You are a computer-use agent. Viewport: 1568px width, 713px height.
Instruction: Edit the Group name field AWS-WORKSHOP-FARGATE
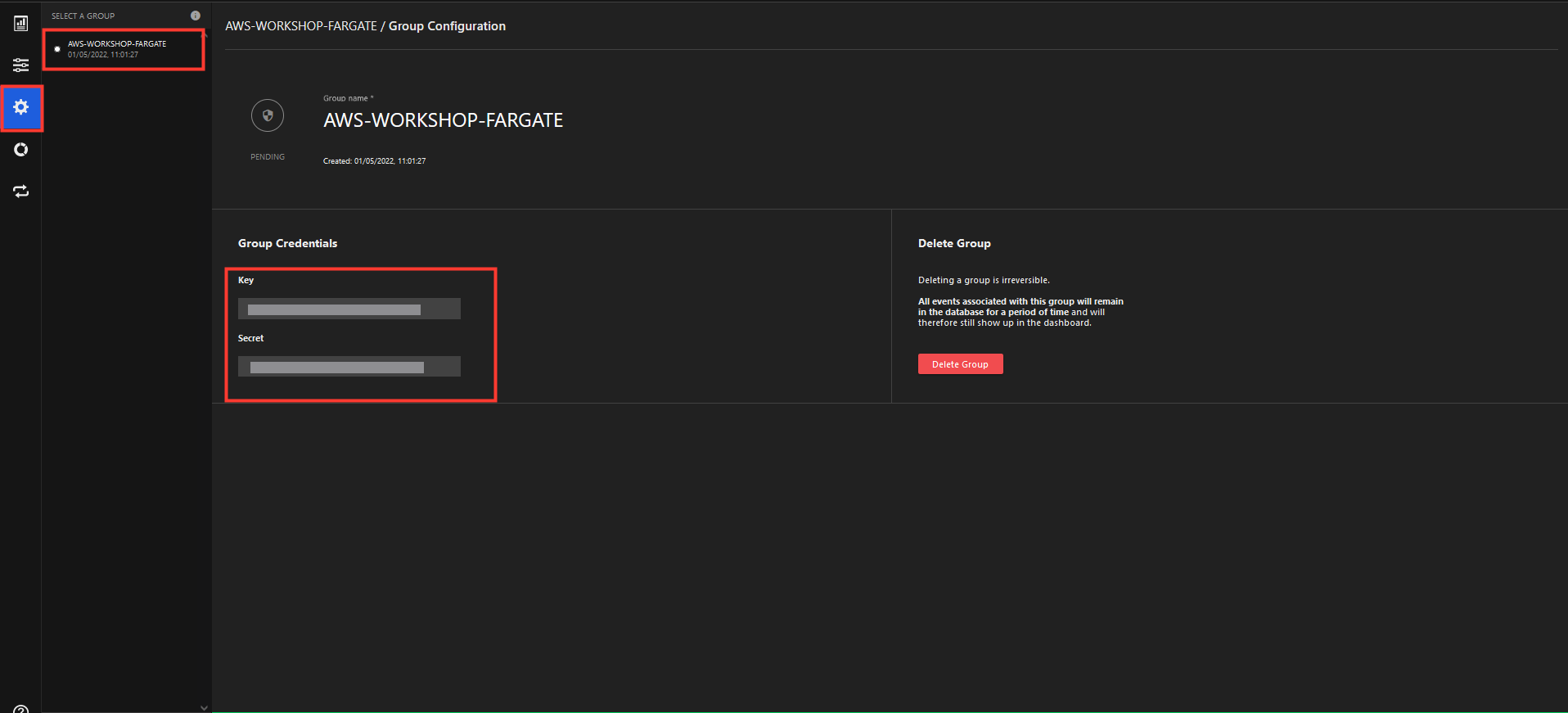point(443,120)
